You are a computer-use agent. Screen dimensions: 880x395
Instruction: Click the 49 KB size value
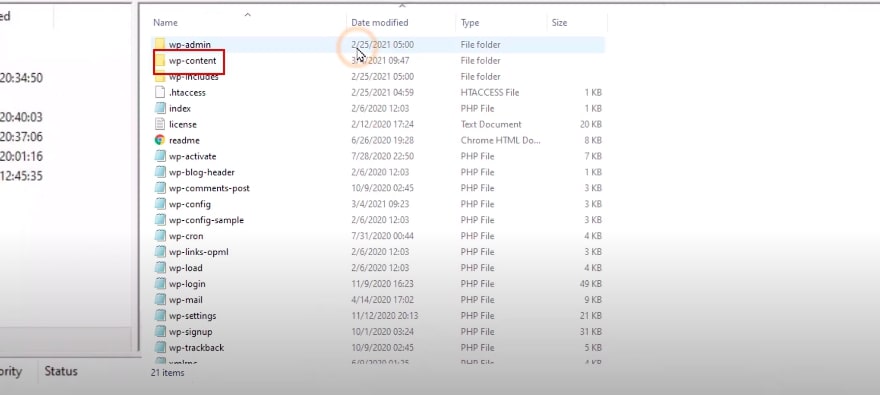point(590,284)
